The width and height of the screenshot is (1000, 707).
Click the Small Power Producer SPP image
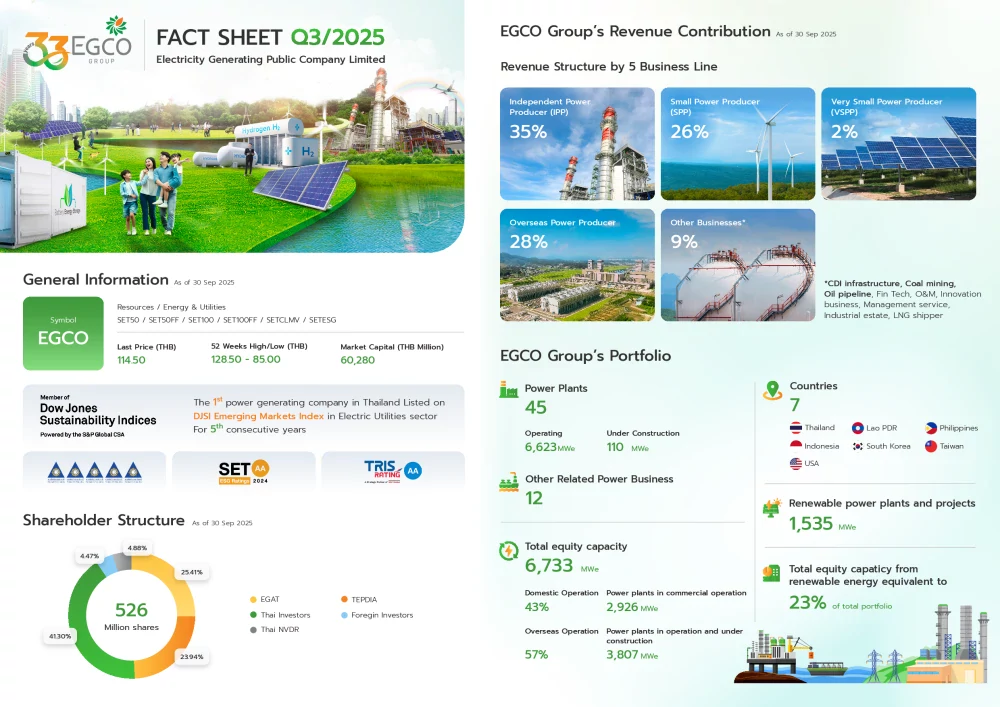(737, 143)
